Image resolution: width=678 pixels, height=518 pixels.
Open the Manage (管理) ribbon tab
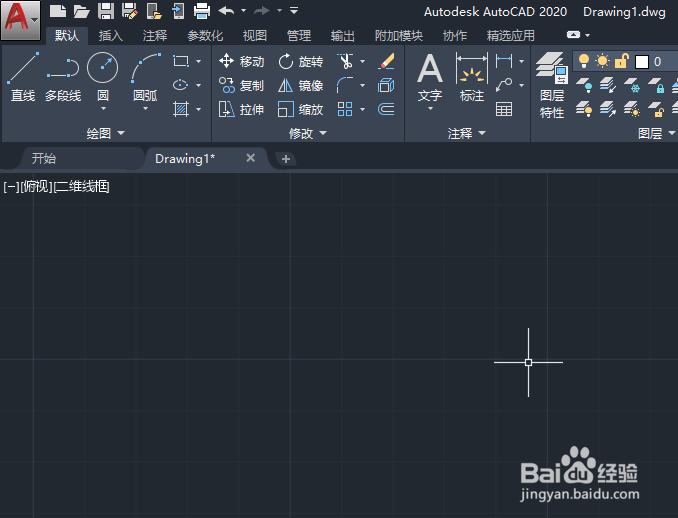coord(299,35)
